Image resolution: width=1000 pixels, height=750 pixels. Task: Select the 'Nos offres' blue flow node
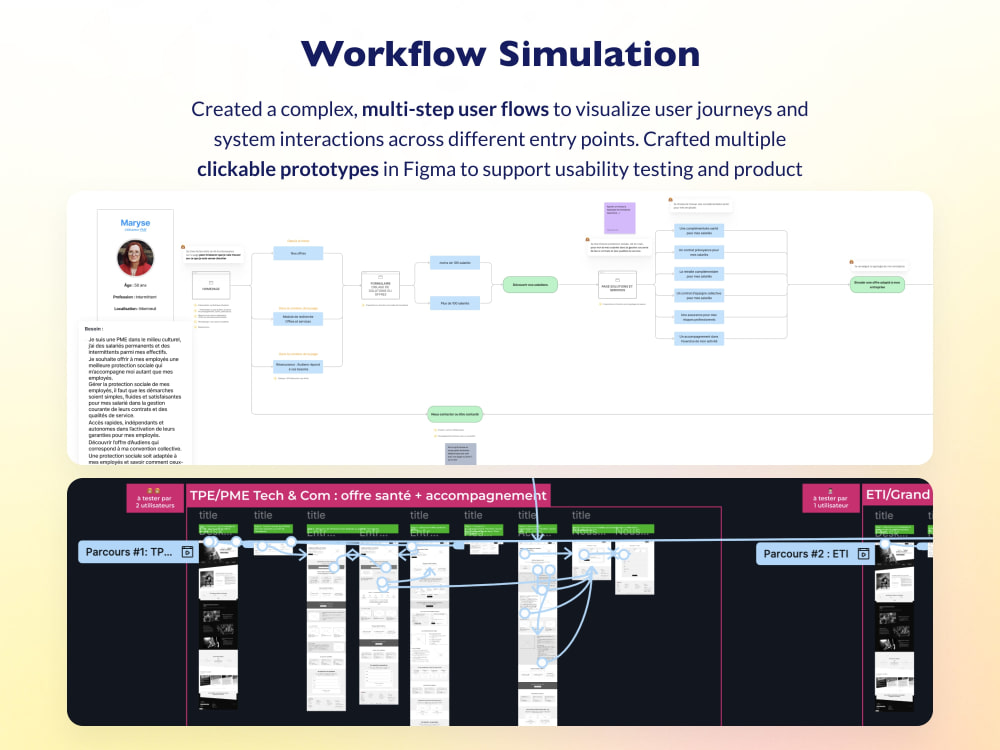tap(298, 253)
